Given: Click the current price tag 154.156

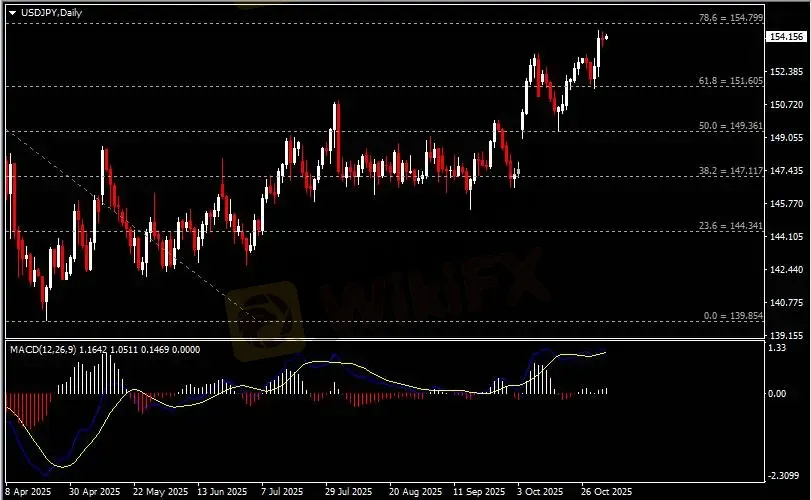Looking at the screenshot, I should 786,37.
